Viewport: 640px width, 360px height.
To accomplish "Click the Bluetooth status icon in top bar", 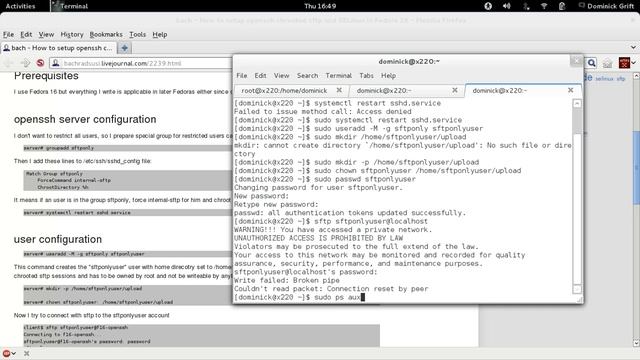I will coord(526,6).
